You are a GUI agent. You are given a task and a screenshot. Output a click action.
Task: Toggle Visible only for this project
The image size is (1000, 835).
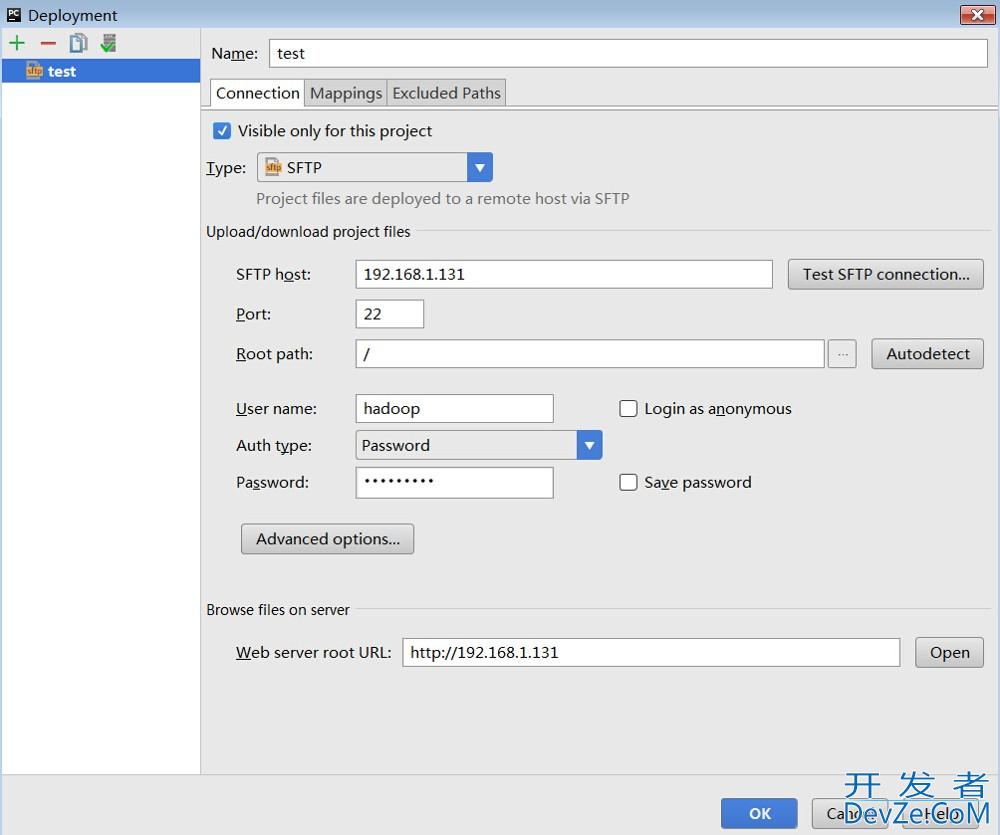[x=222, y=131]
